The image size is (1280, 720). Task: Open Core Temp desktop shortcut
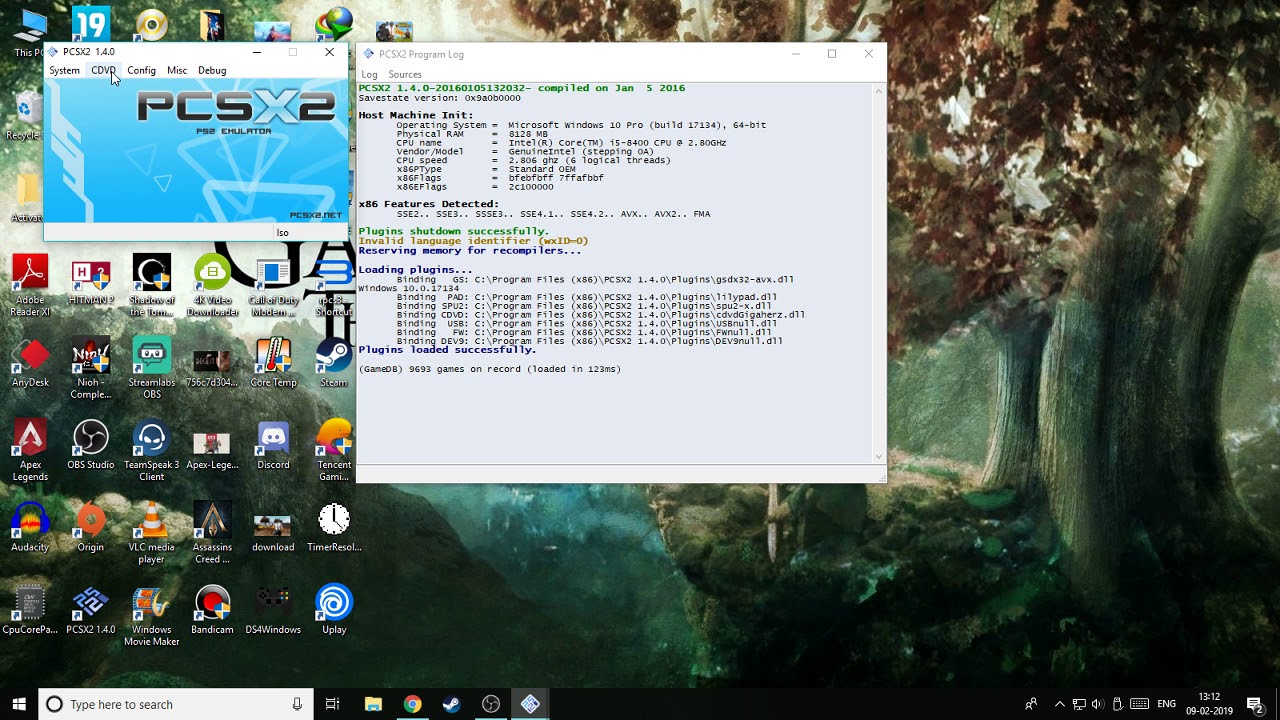point(273,363)
